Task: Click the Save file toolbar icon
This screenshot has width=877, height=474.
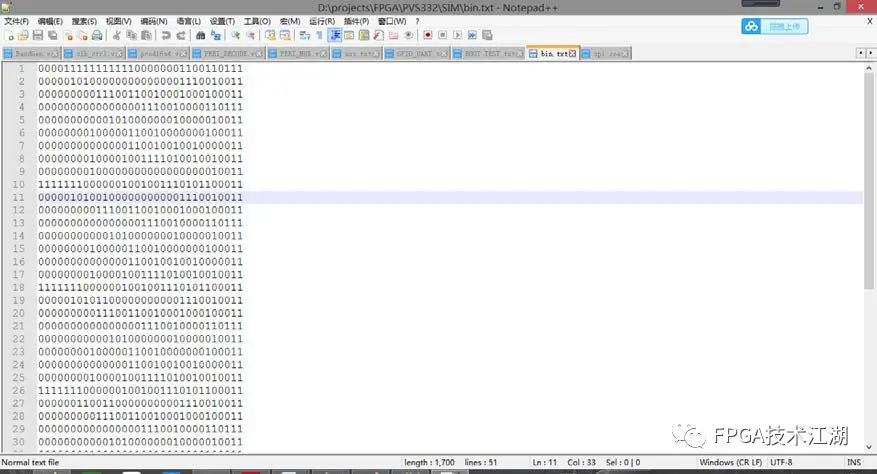Action: [37, 35]
